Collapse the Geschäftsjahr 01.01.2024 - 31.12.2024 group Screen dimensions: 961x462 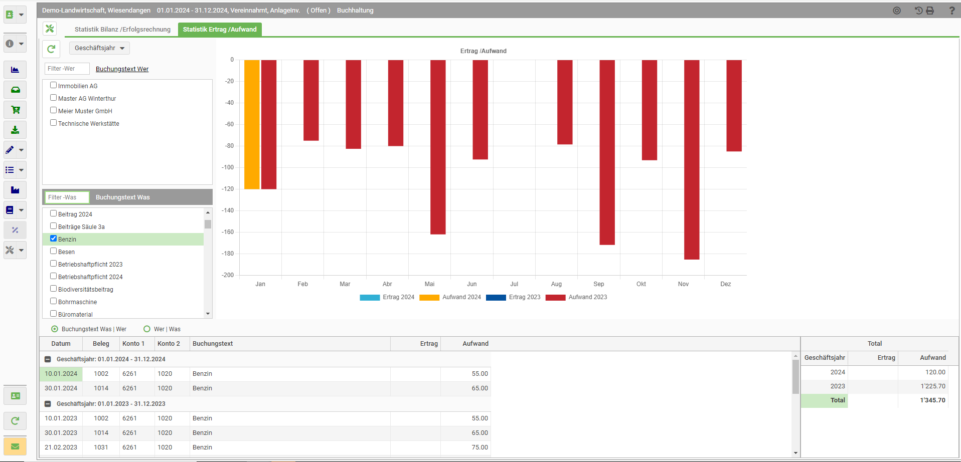48,359
